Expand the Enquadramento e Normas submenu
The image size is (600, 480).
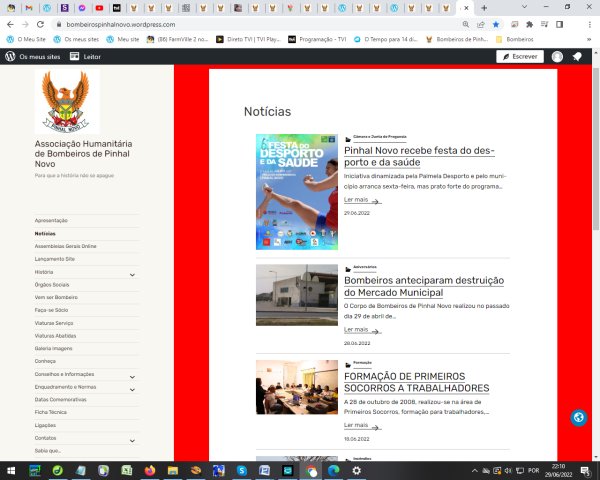tap(132, 388)
